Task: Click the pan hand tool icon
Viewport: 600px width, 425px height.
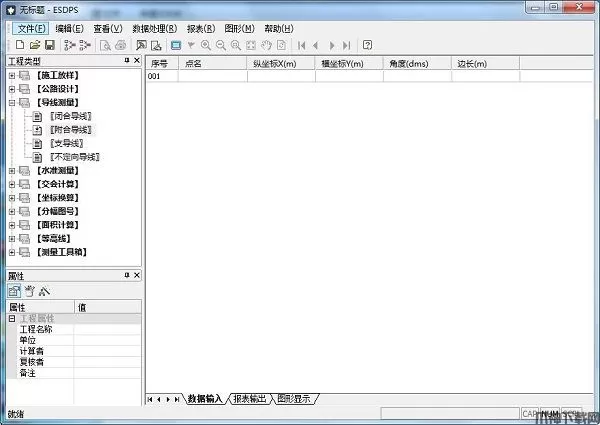Action: [x=266, y=45]
